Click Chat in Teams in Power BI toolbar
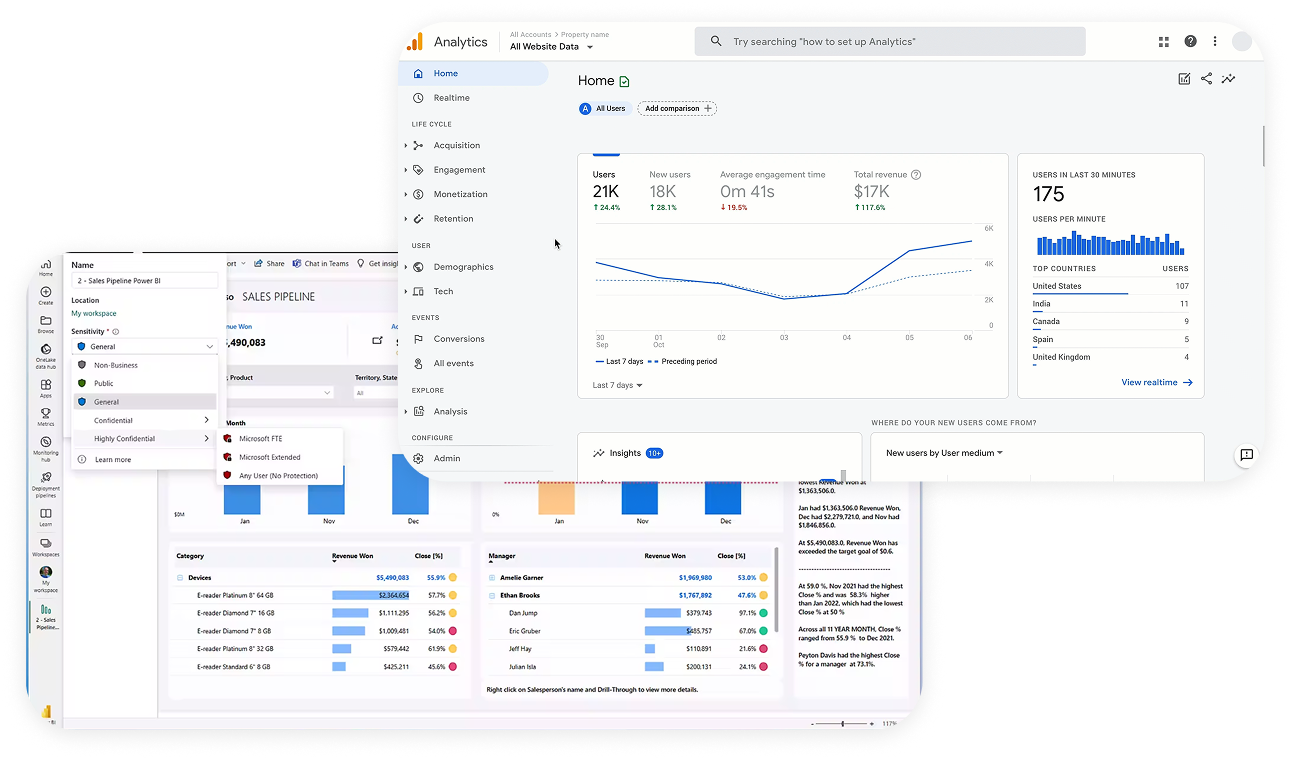The image size is (1291, 759). pyautogui.click(x=320, y=264)
